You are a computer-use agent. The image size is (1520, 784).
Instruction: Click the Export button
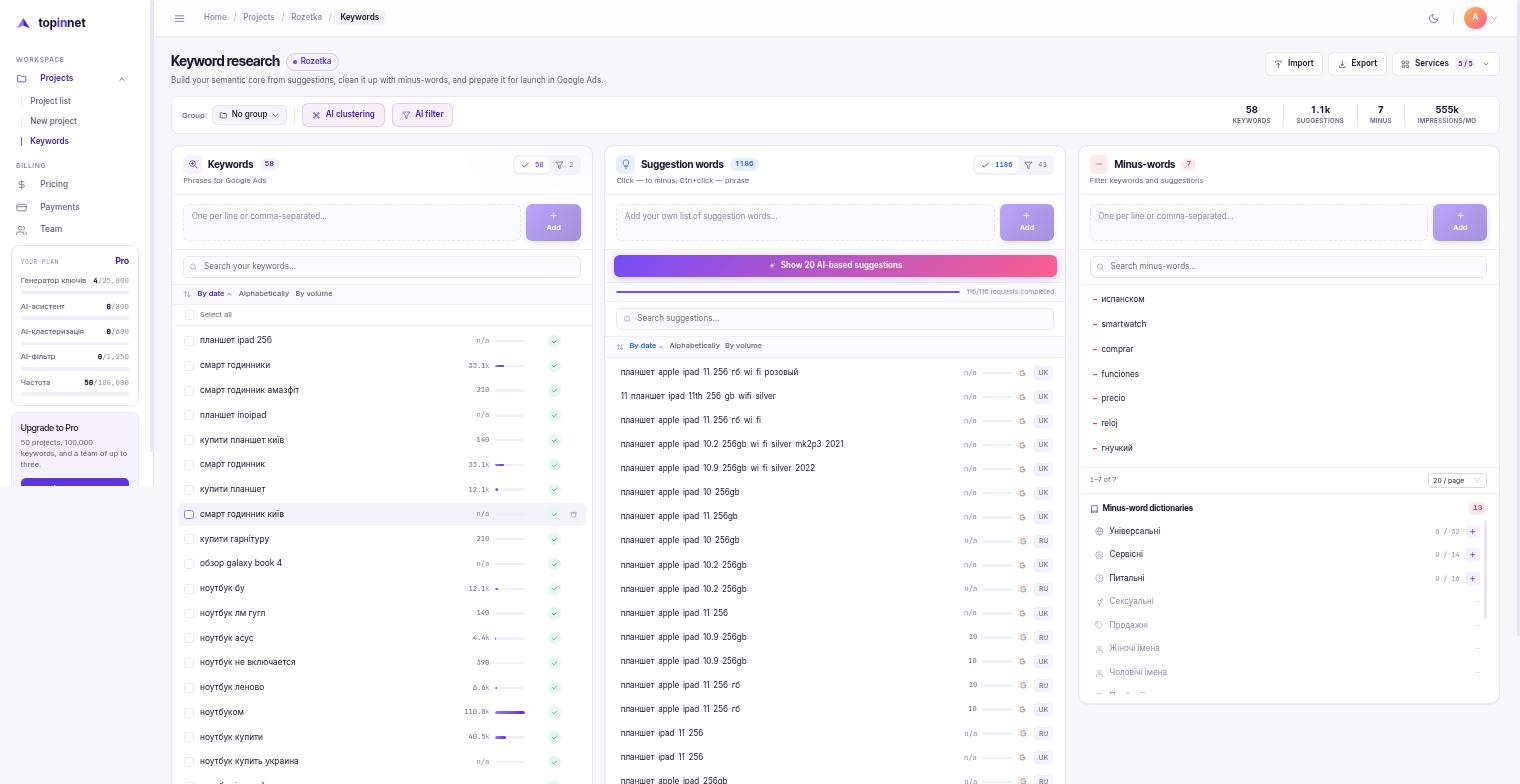pyautogui.click(x=1357, y=63)
